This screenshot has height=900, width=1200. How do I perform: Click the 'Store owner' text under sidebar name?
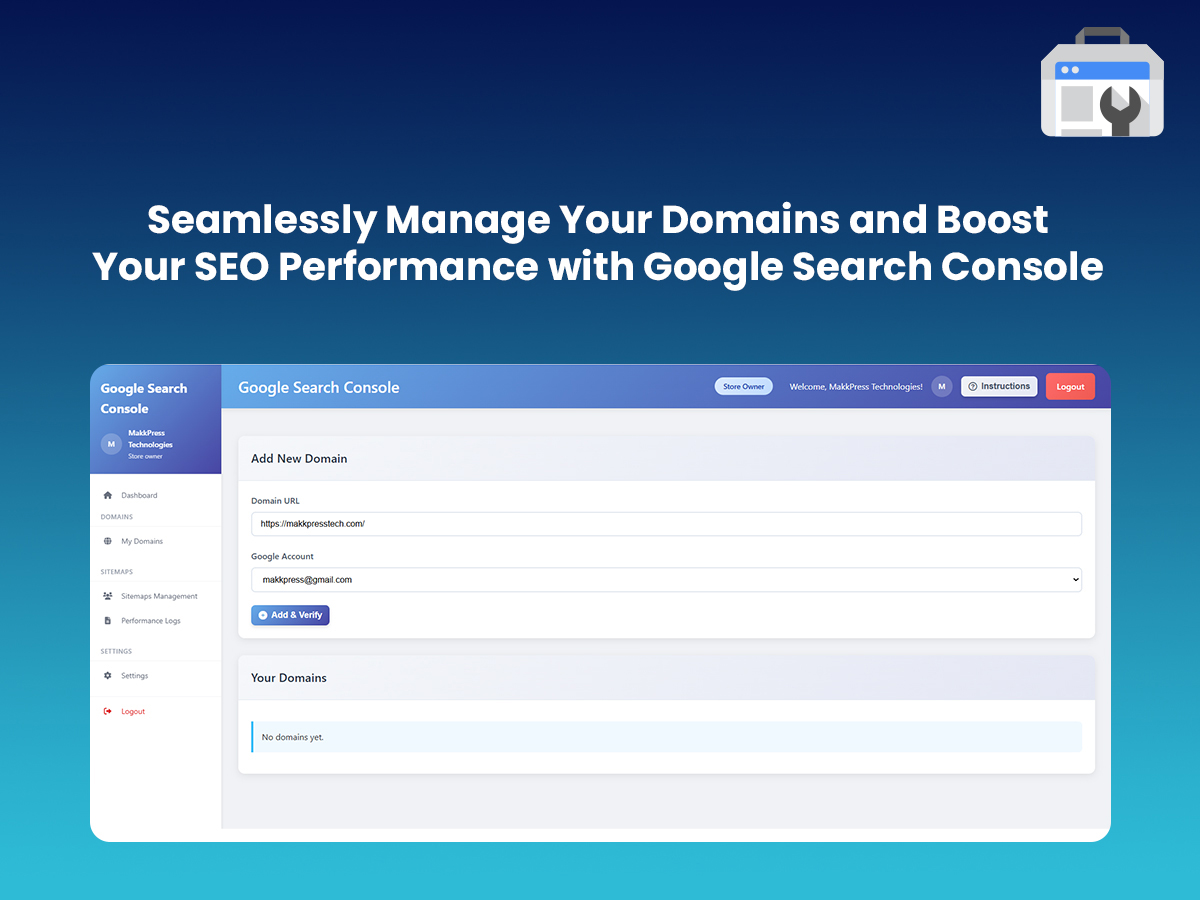point(145,456)
